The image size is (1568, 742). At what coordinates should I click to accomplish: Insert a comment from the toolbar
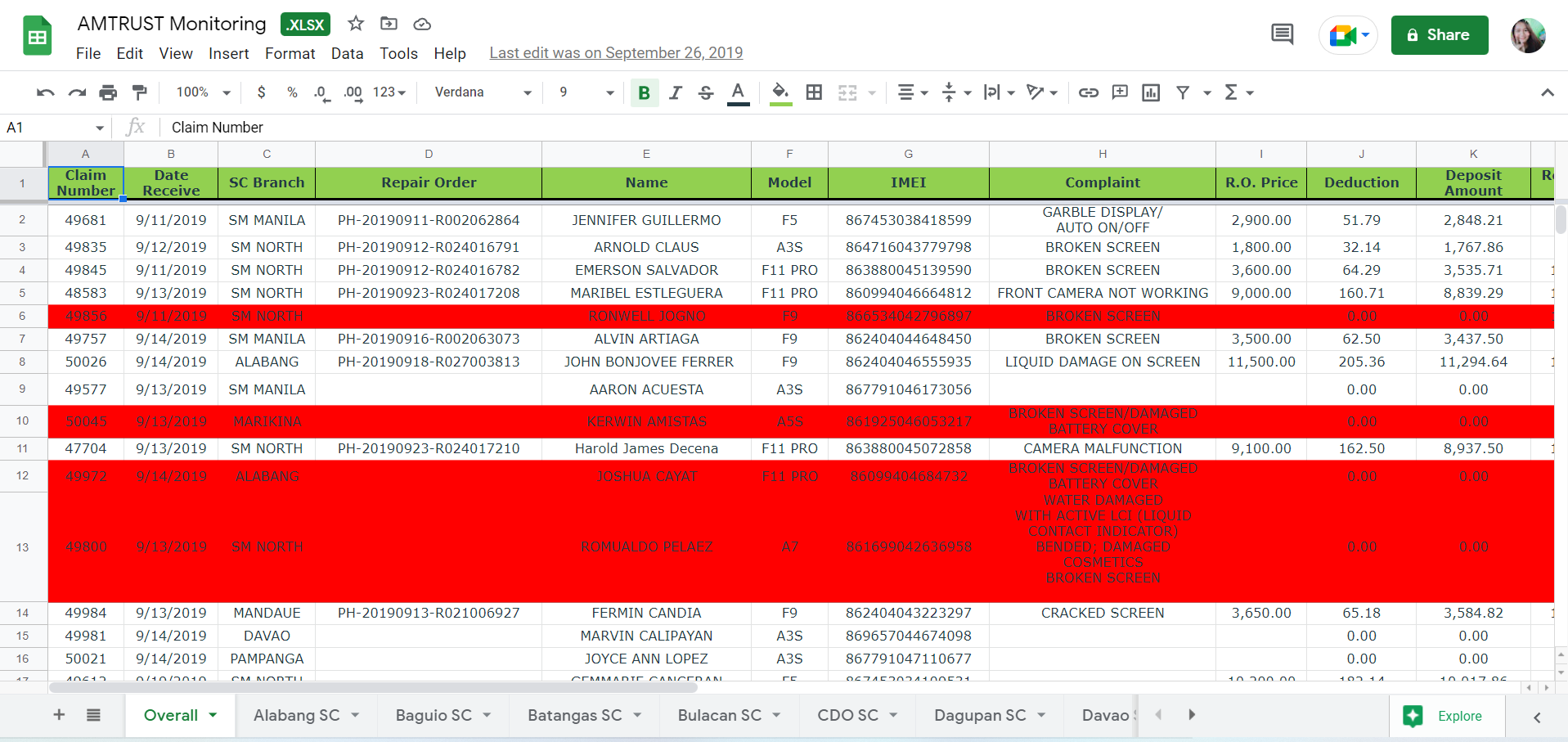click(1120, 92)
